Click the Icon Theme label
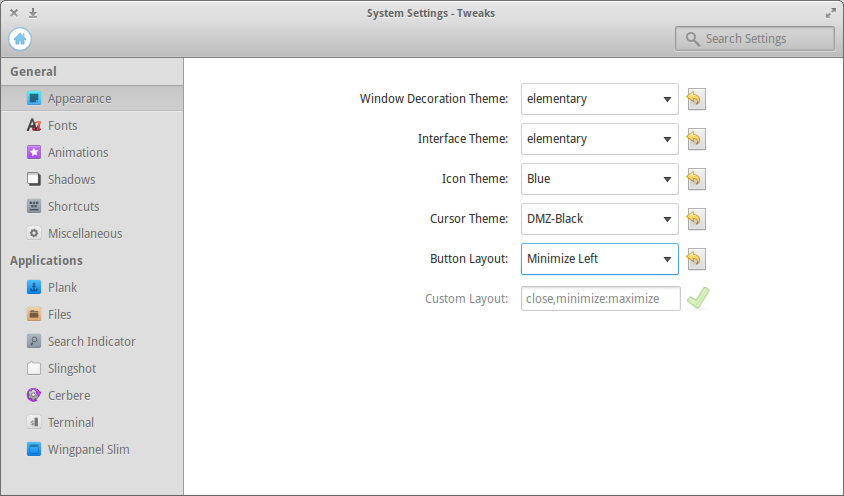 475,178
